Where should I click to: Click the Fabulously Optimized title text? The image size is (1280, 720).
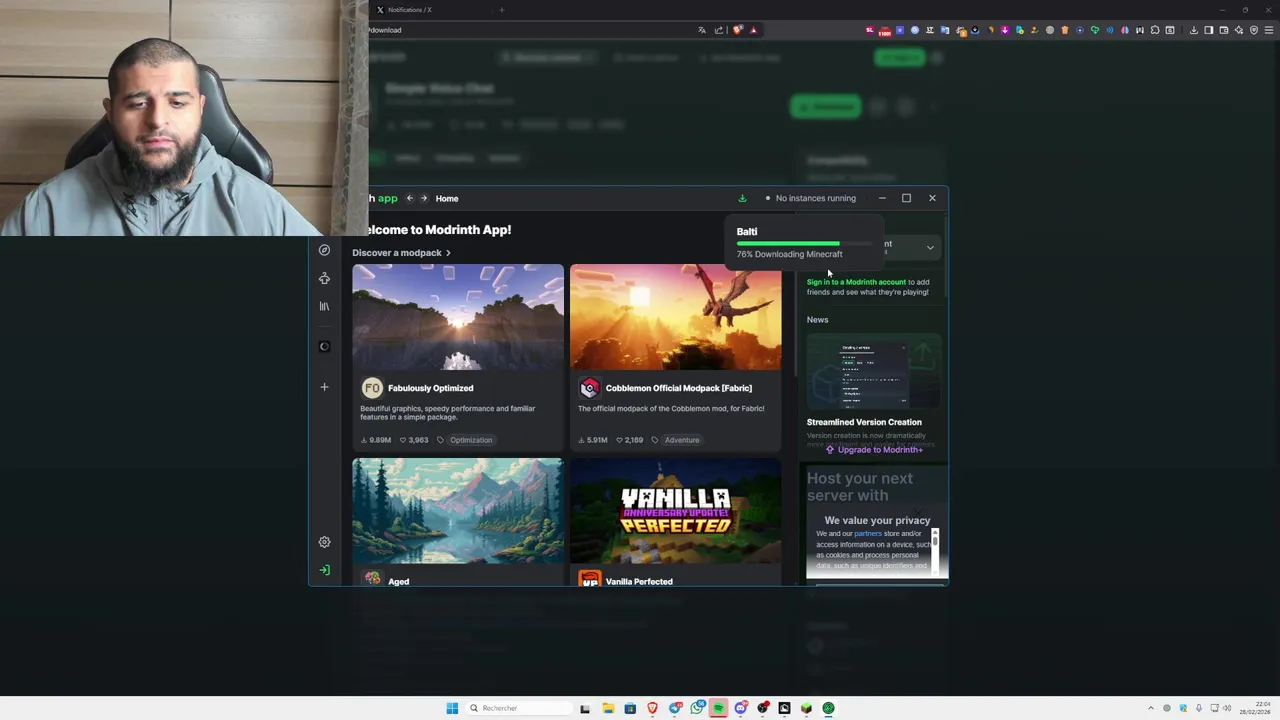431,388
